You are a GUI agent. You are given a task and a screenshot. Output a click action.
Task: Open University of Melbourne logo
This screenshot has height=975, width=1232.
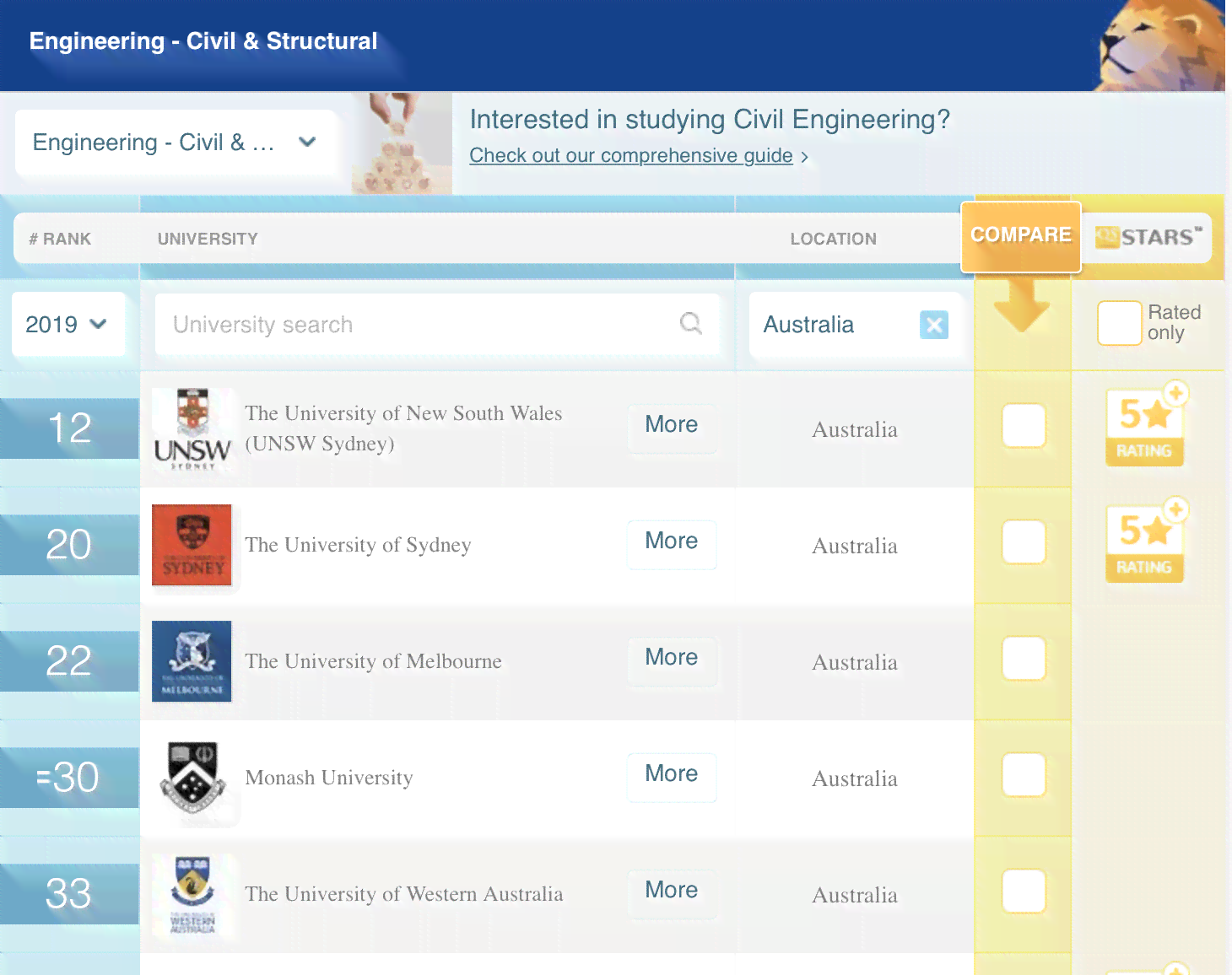pyautogui.click(x=192, y=661)
